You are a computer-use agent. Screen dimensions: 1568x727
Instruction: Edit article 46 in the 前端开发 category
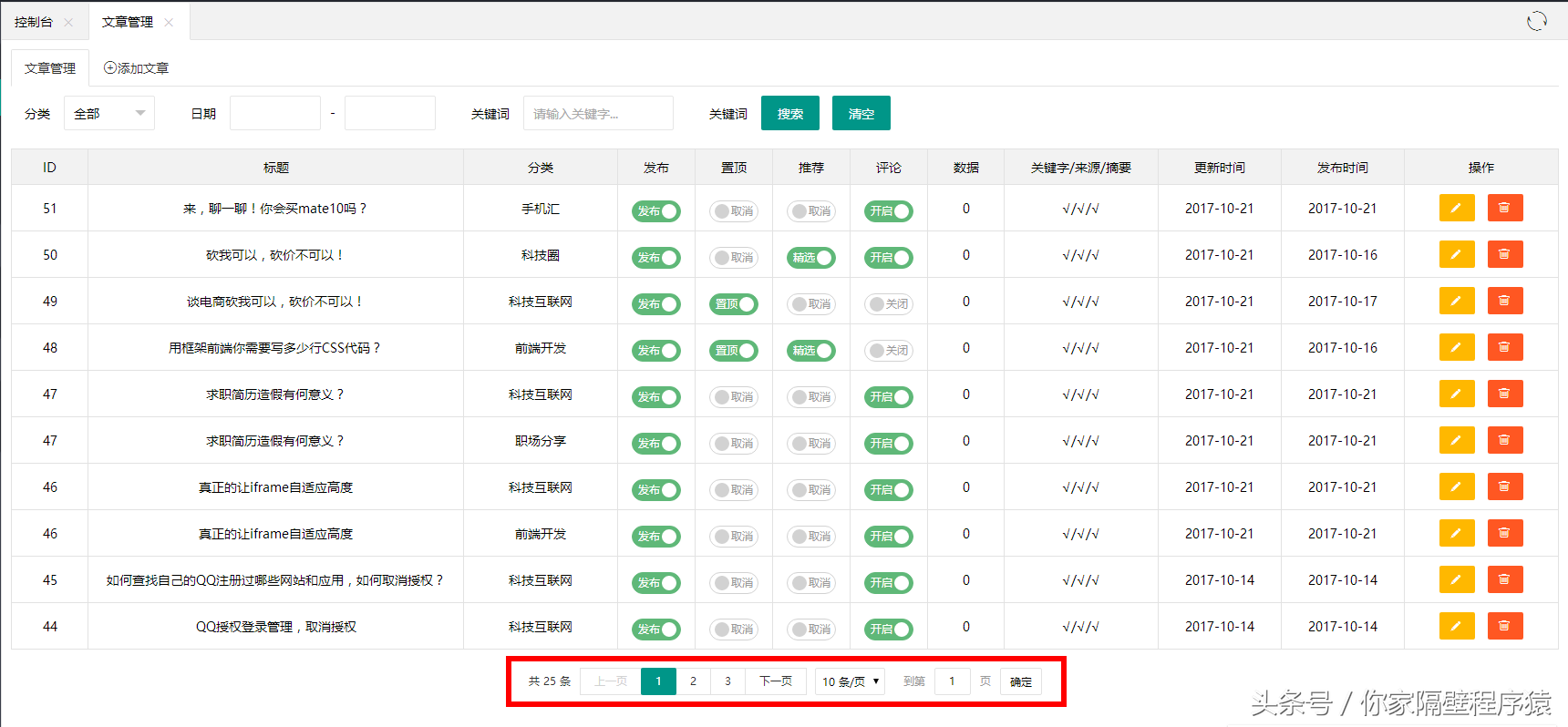pyautogui.click(x=1457, y=533)
